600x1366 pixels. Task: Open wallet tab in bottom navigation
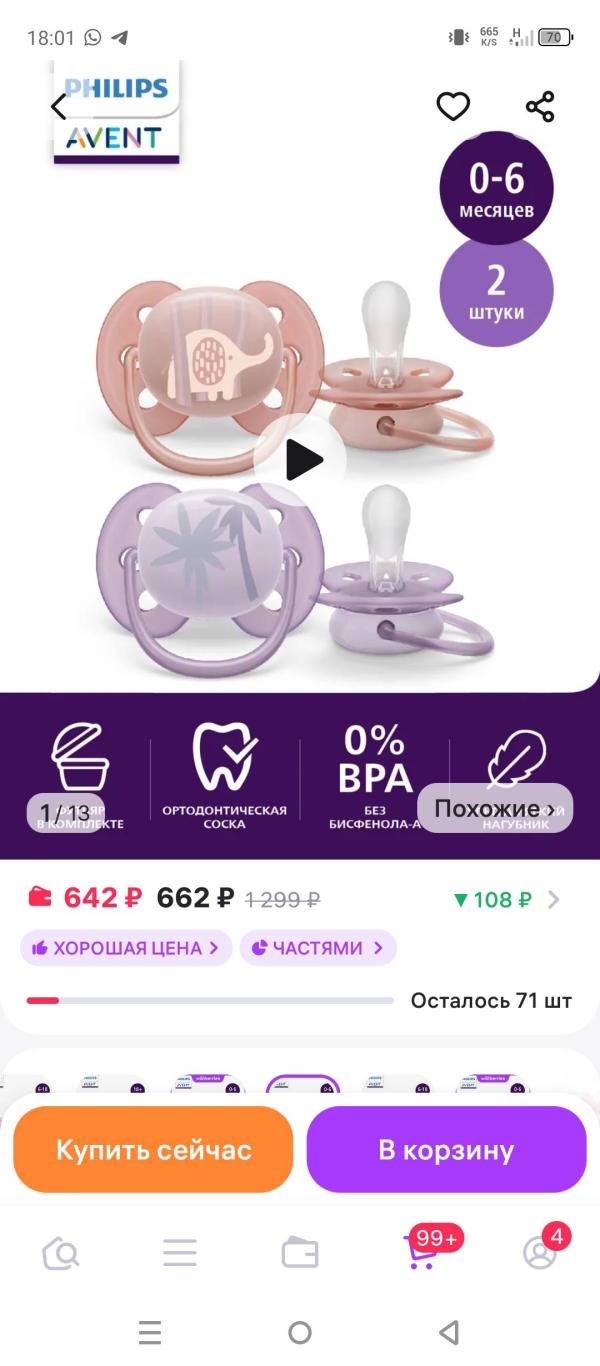(x=300, y=1253)
